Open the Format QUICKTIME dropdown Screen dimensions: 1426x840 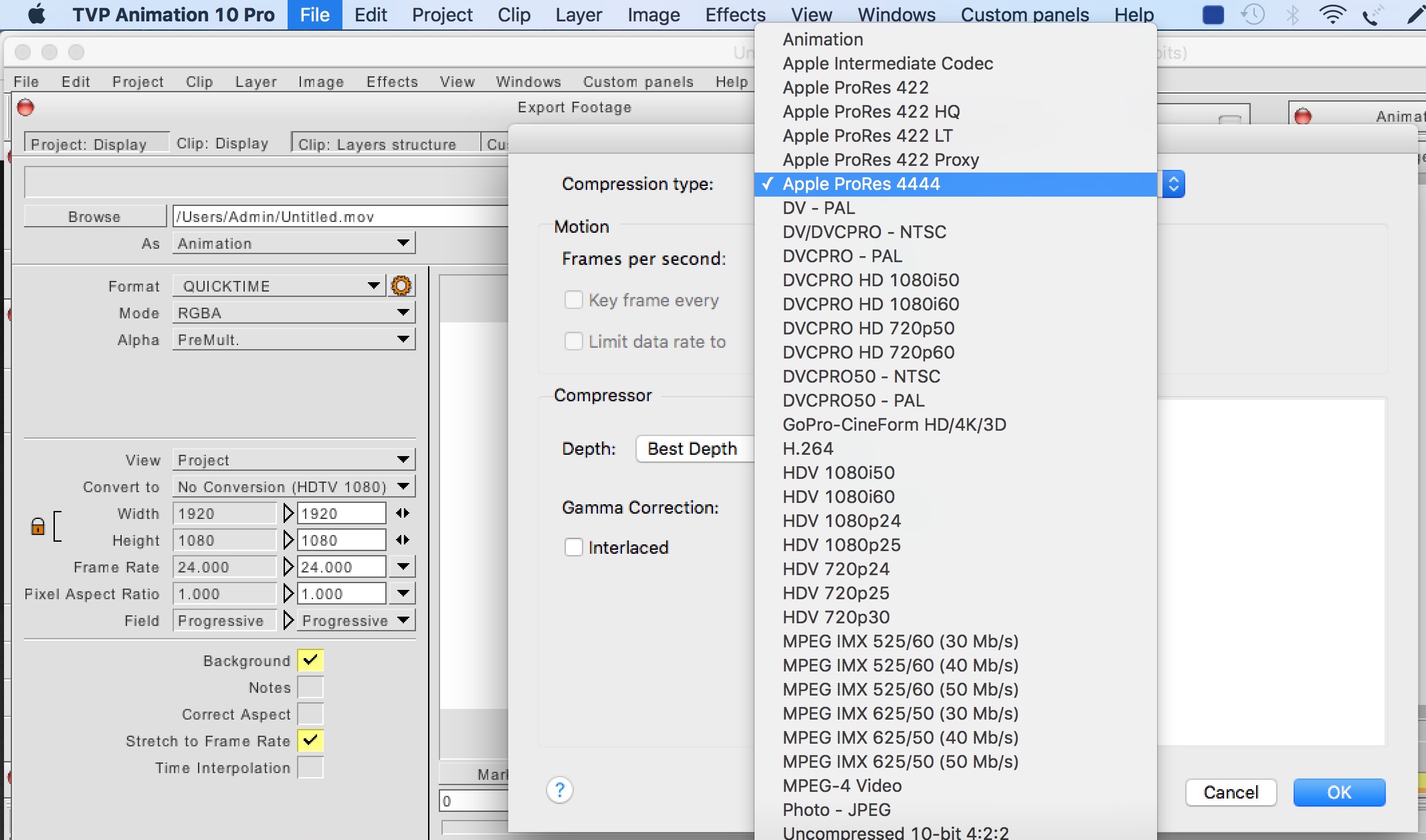279,286
